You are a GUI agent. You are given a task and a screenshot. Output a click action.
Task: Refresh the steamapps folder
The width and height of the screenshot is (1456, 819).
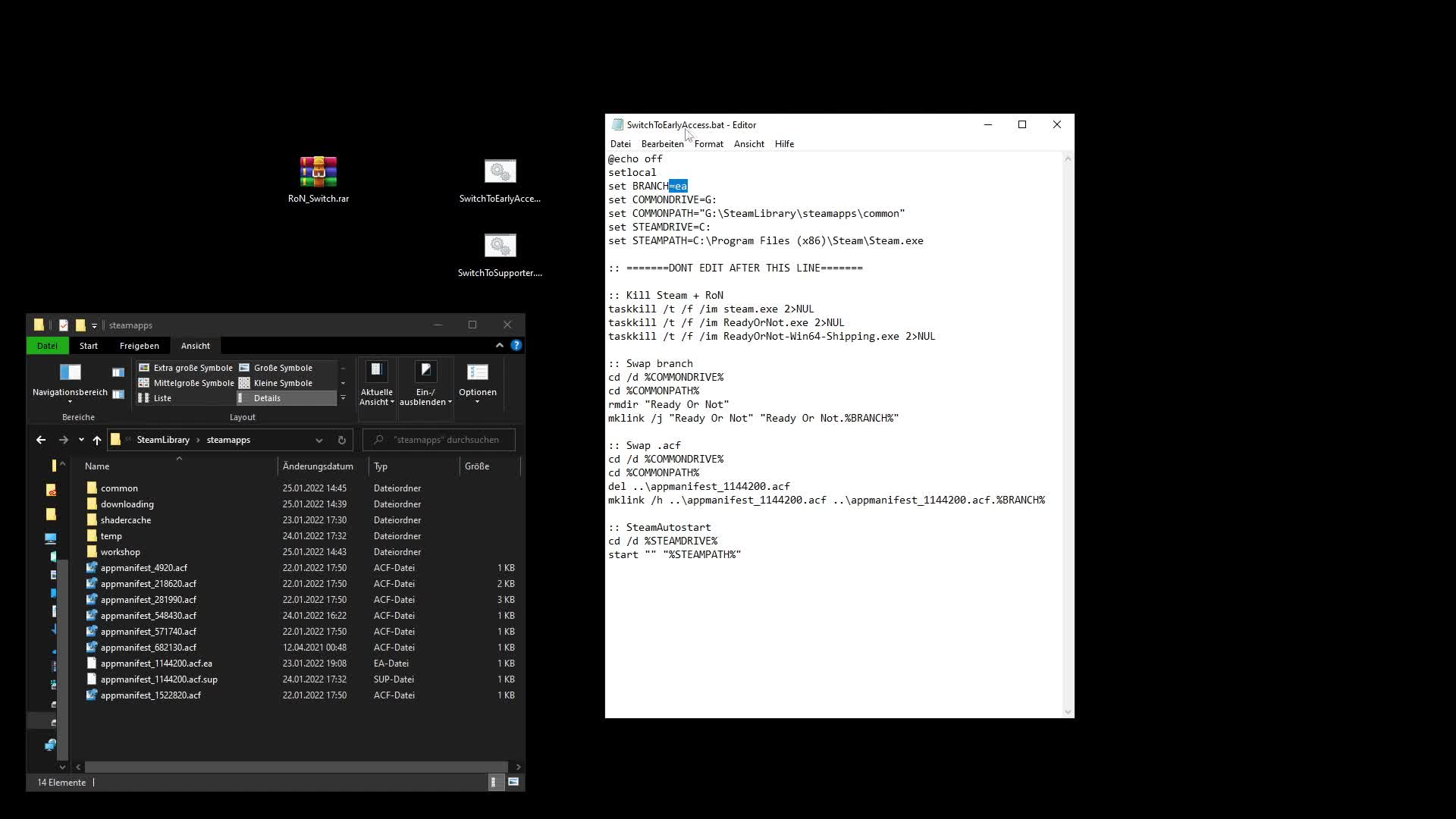pos(342,440)
